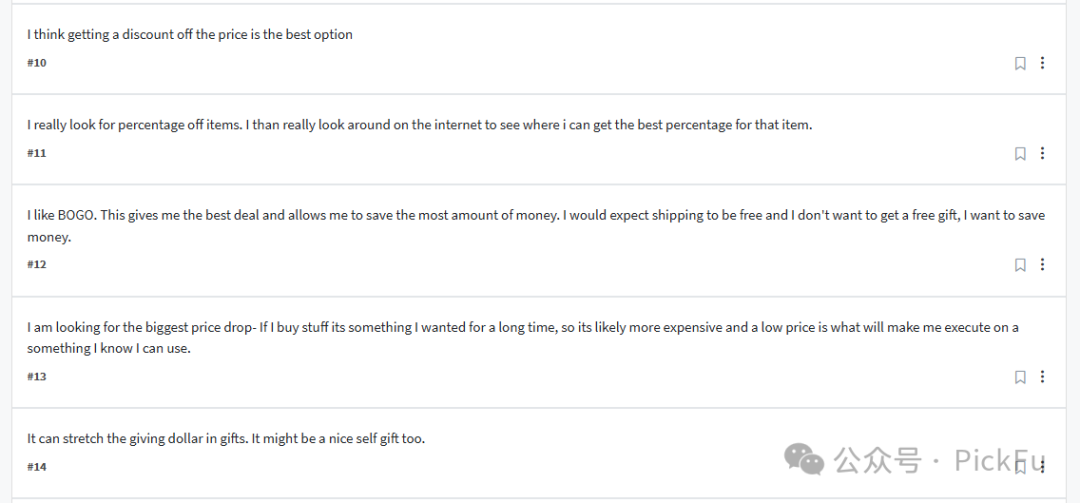Click the #14 response number label

coord(37,466)
